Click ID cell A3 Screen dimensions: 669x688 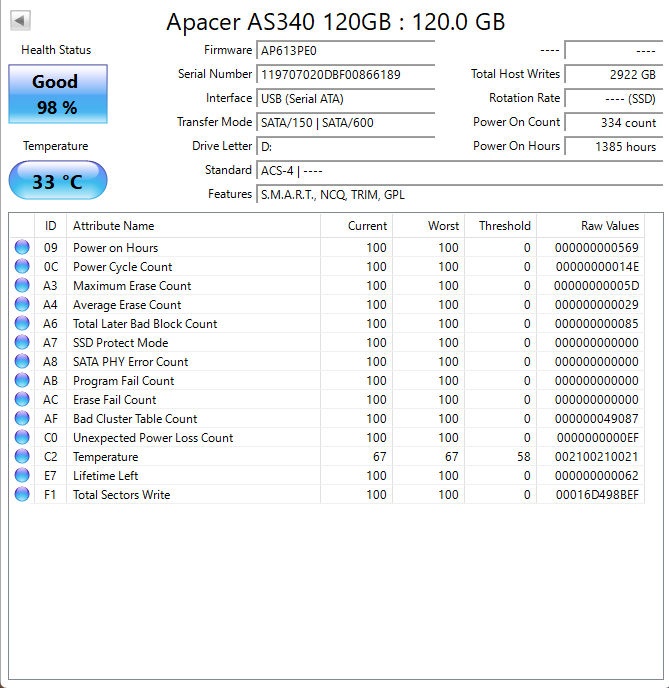50,286
